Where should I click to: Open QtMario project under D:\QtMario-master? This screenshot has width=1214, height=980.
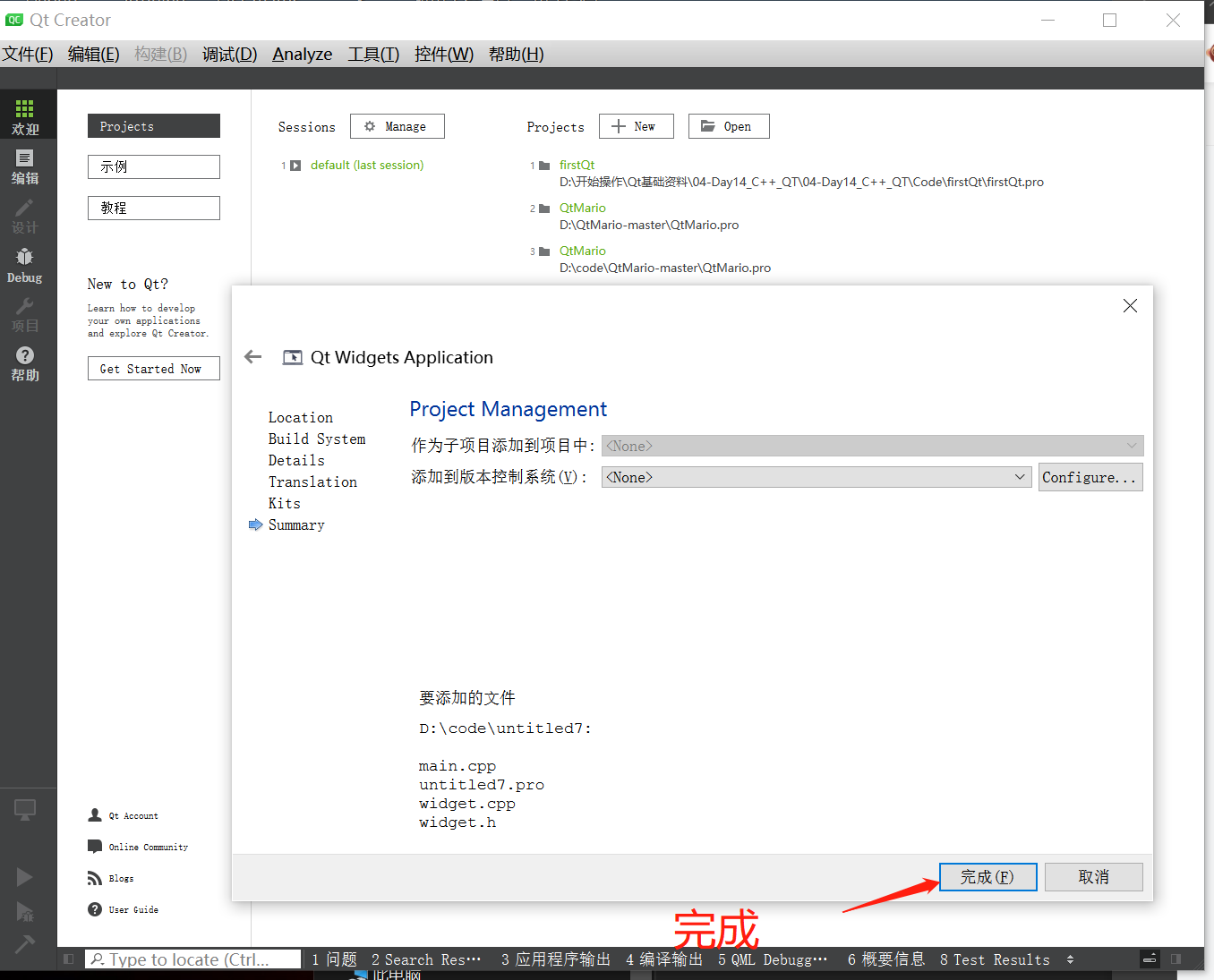[x=582, y=209]
